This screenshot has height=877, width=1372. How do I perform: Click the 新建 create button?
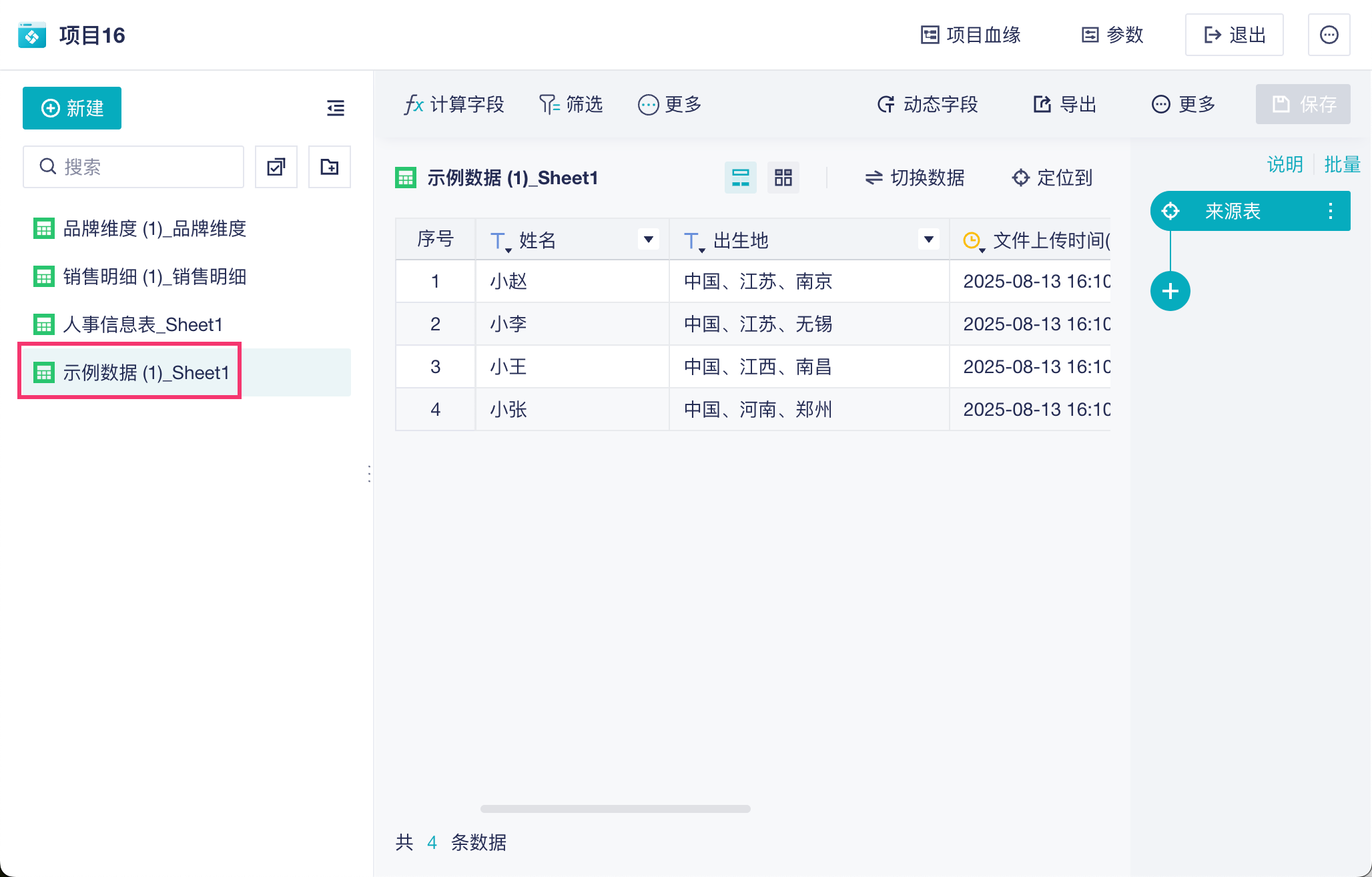pyautogui.click(x=72, y=108)
